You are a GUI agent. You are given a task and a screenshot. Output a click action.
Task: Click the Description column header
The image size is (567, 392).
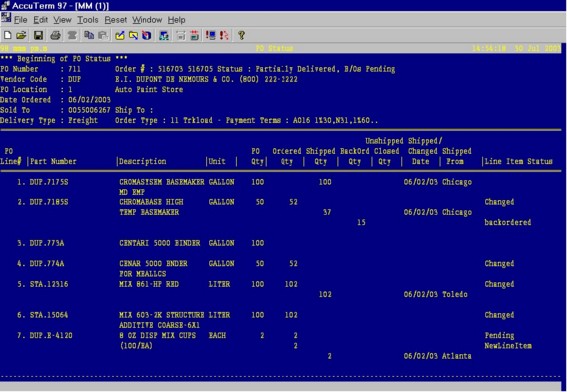coord(143,161)
